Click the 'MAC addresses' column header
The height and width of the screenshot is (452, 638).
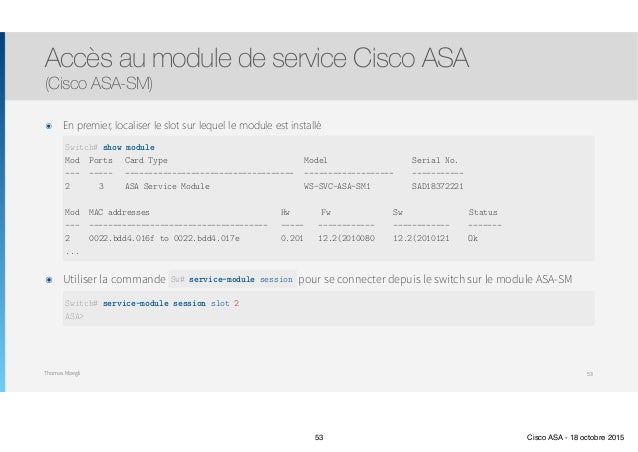[119, 212]
